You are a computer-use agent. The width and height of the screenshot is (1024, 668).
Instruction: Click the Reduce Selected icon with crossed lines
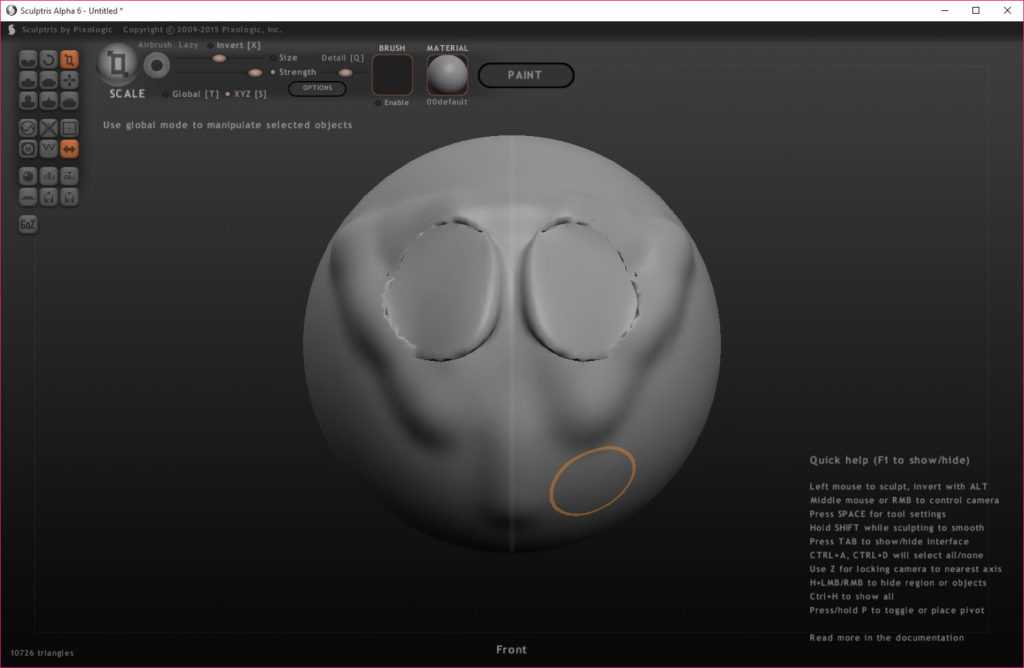click(48, 128)
